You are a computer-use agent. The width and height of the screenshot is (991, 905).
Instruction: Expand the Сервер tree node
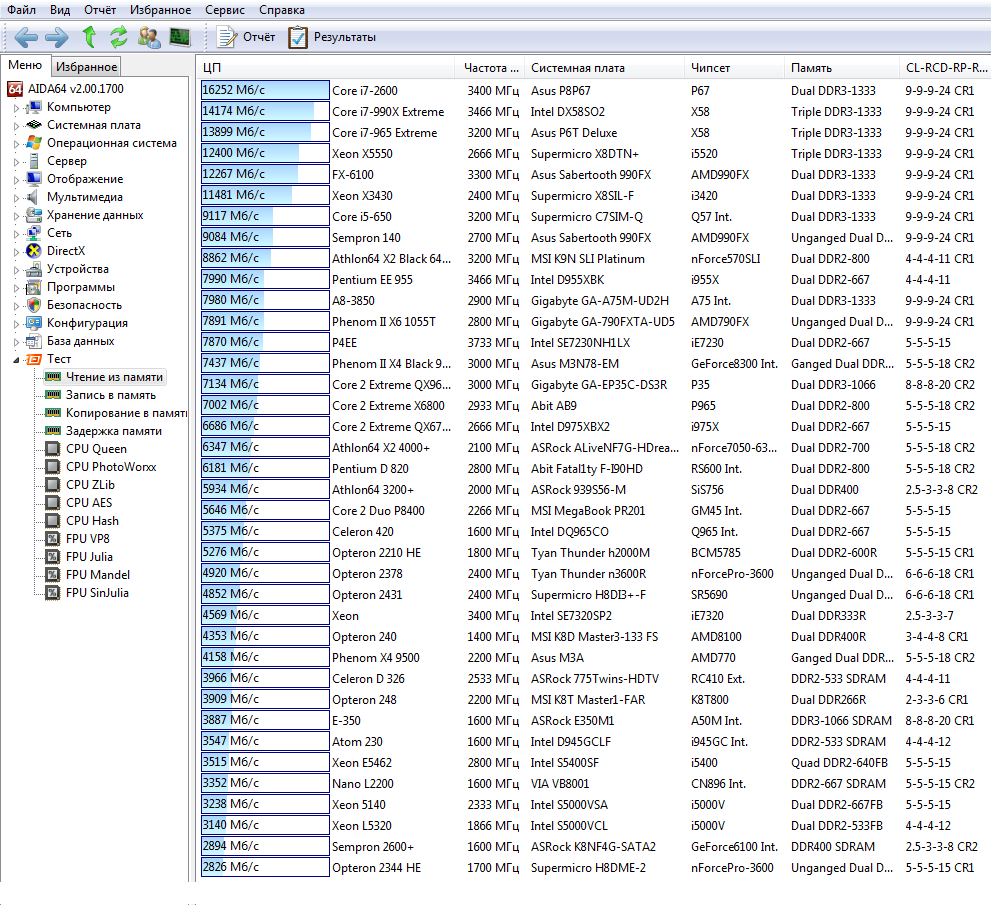[x=16, y=162]
